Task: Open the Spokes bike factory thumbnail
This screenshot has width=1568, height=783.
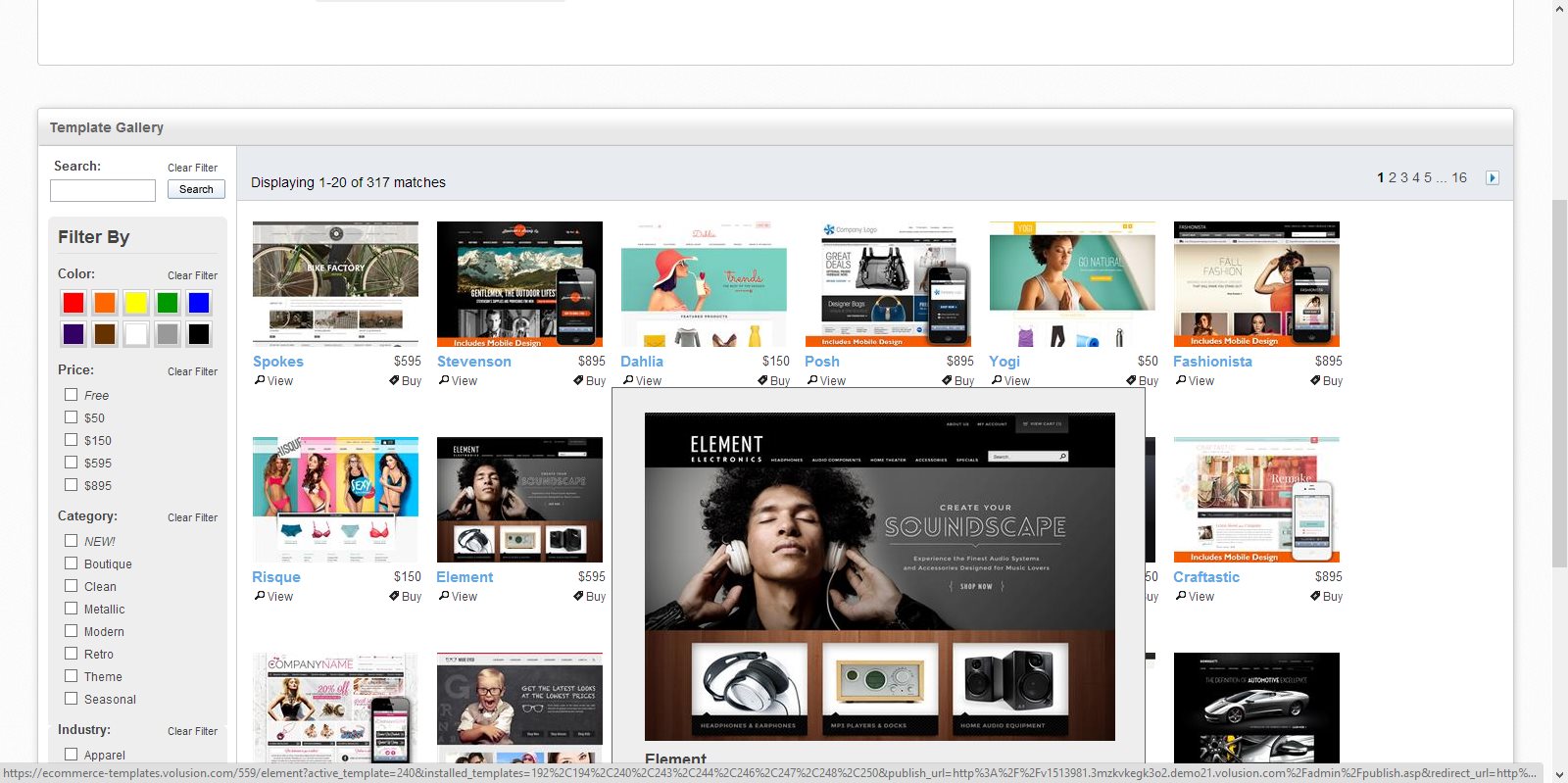Action: click(335, 284)
